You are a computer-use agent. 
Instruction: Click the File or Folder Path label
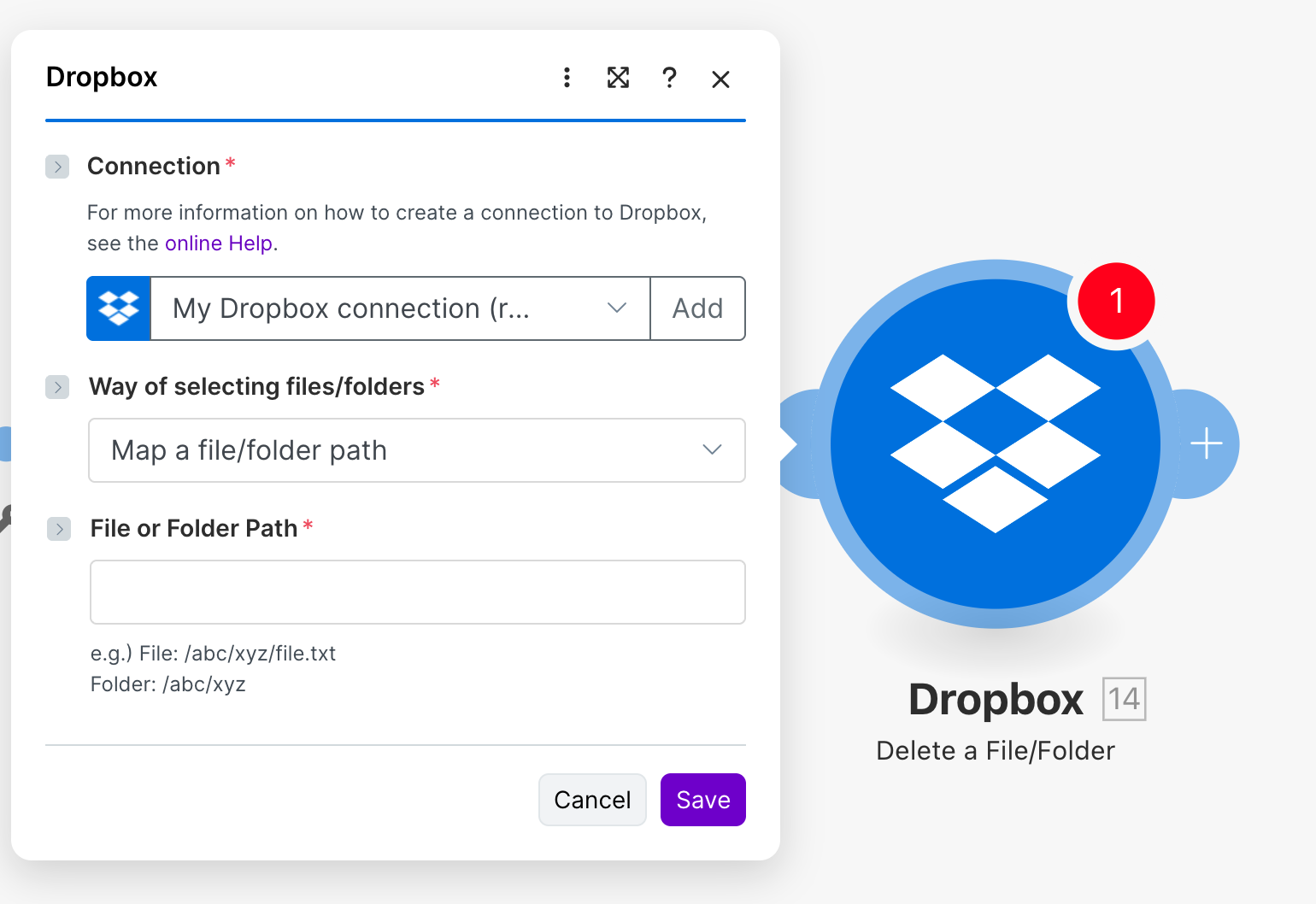click(x=194, y=529)
